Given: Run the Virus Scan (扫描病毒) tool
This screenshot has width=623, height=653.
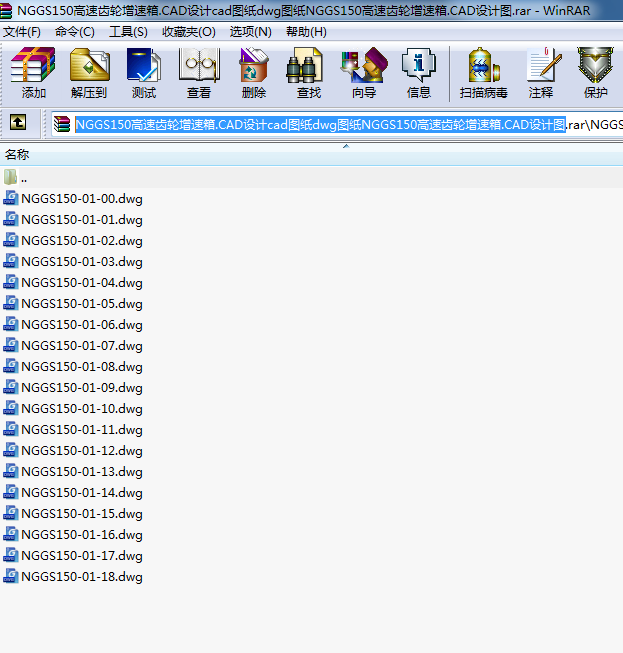Looking at the screenshot, I should tap(483, 73).
